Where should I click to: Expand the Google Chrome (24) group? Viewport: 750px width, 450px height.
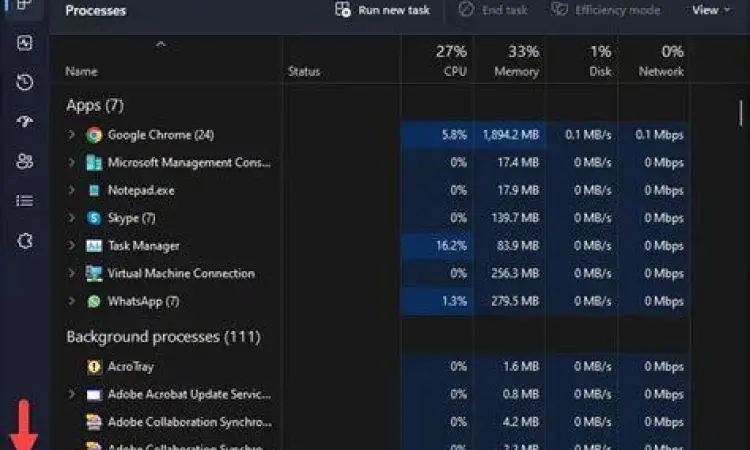click(x=71, y=135)
